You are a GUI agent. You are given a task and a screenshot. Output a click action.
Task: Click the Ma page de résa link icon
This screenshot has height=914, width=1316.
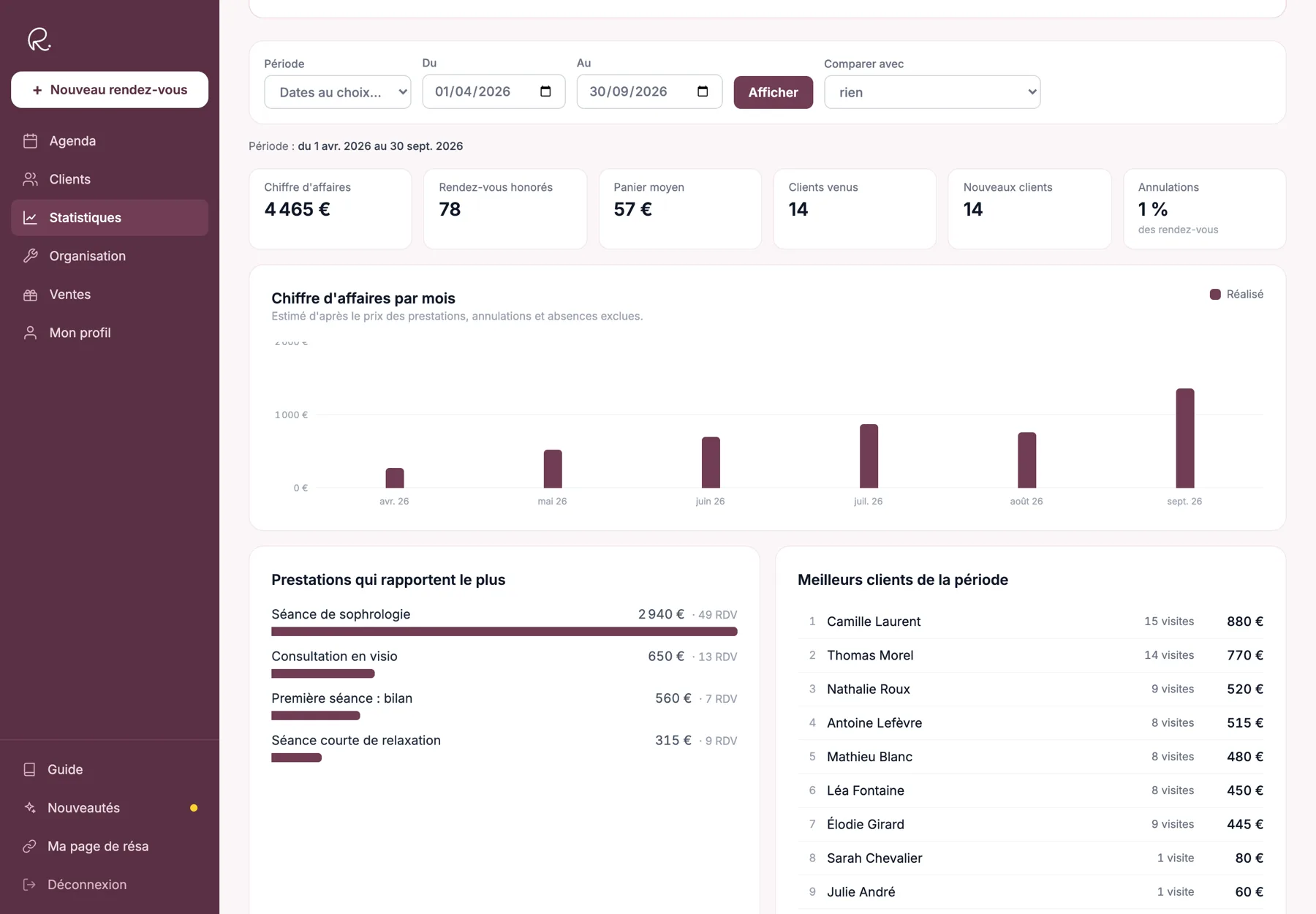29,846
